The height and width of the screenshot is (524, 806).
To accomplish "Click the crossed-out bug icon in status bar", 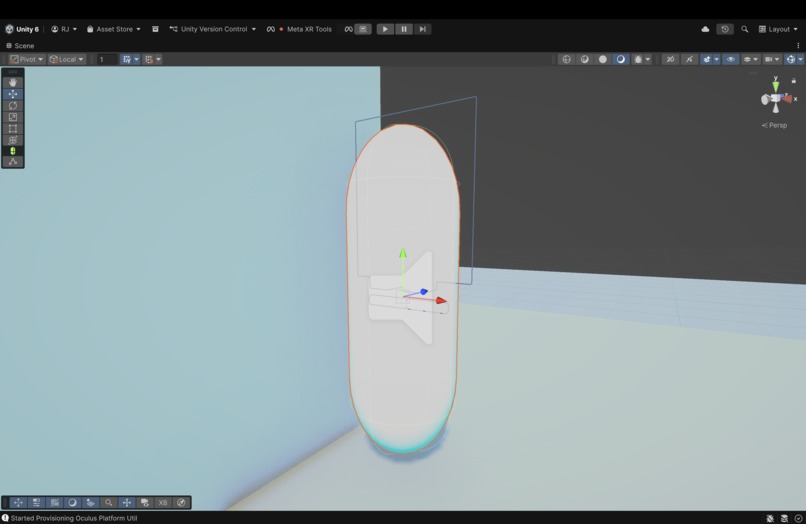I will [770, 518].
